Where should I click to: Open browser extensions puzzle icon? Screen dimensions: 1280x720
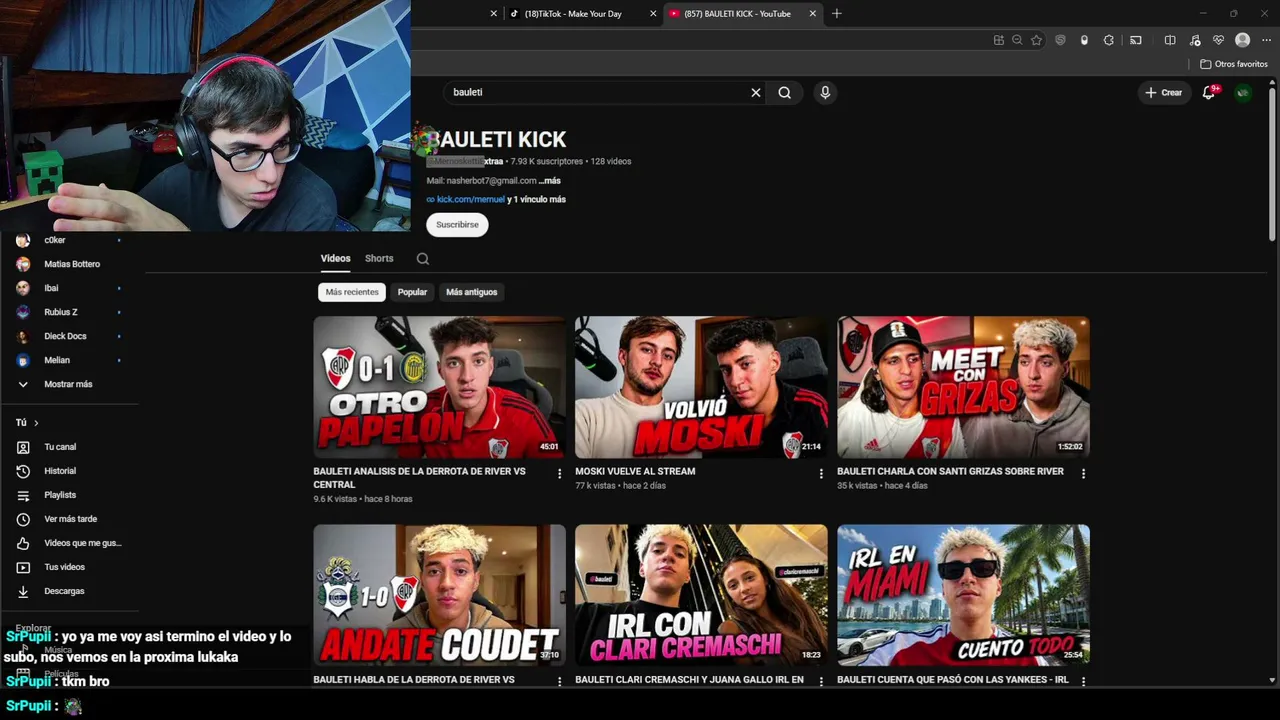point(1109,40)
